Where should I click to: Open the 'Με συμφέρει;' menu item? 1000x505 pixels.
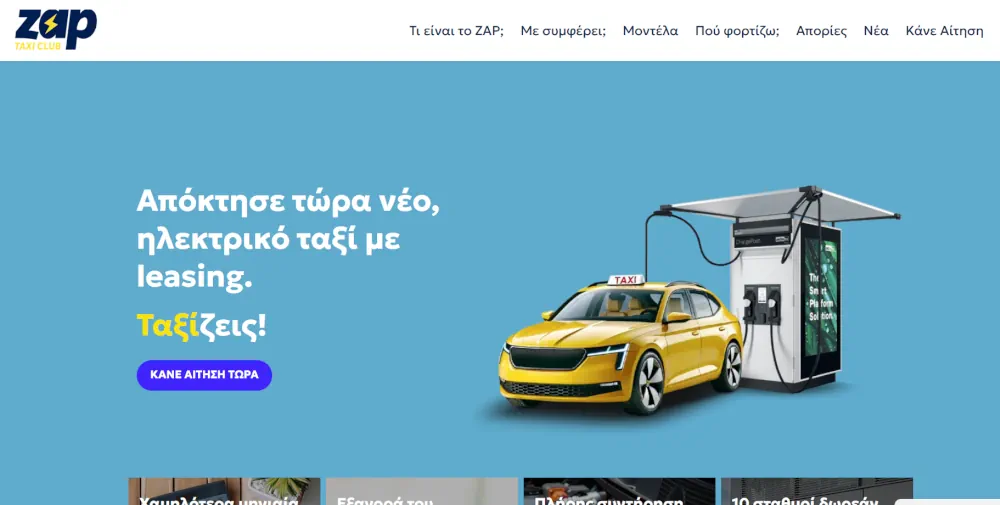coord(563,31)
